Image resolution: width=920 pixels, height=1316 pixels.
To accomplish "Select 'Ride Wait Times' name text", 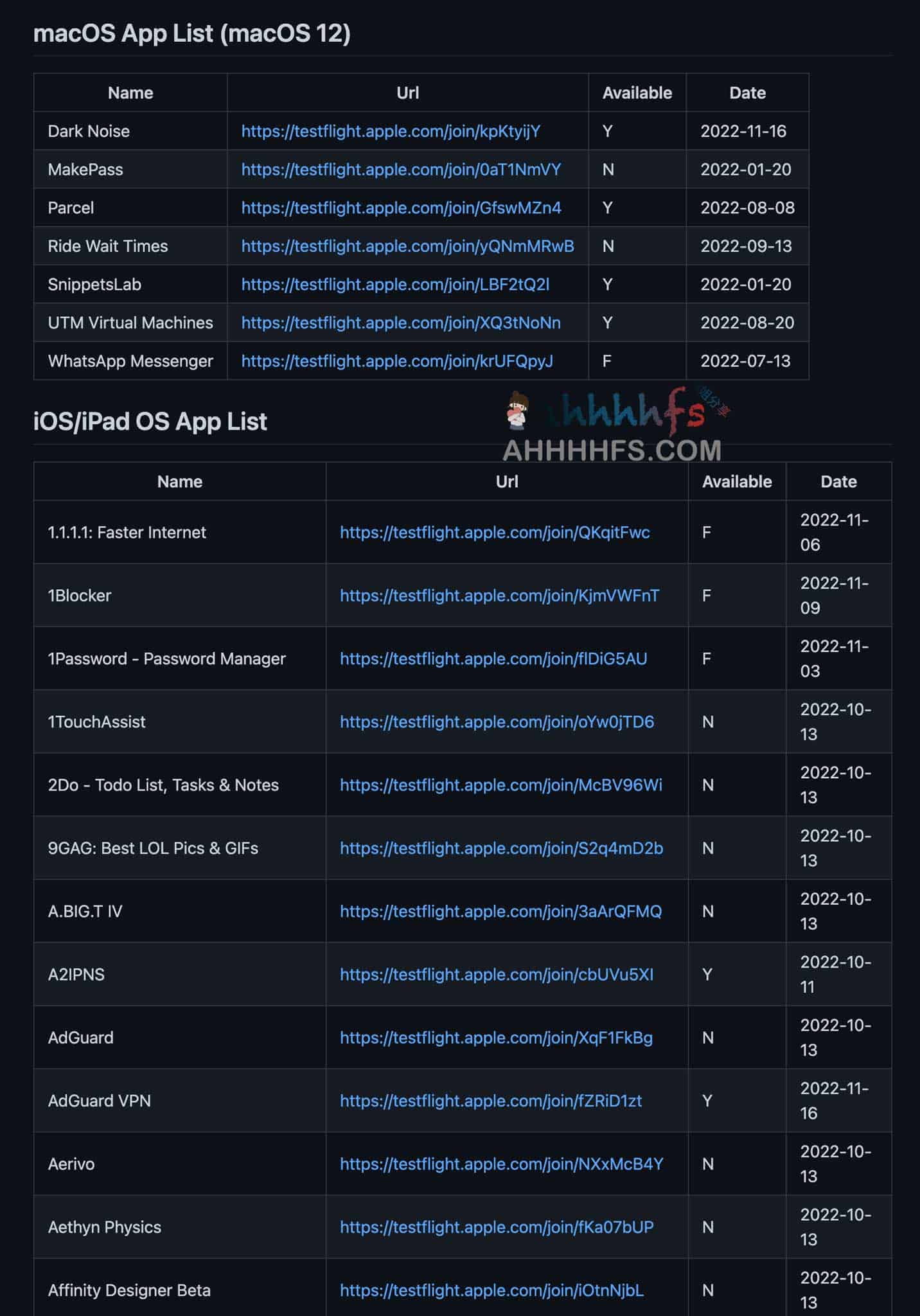I will tap(108, 246).
